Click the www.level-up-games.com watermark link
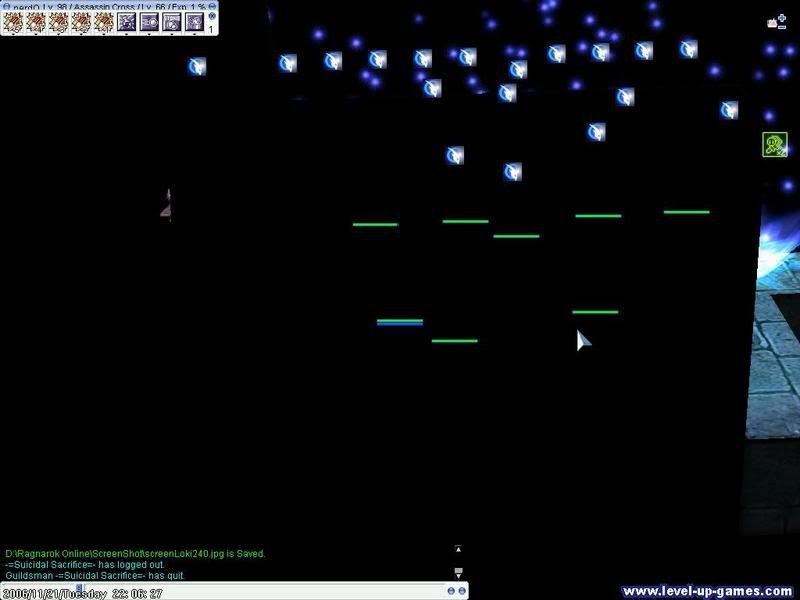This screenshot has height=600, width=800. point(707,591)
